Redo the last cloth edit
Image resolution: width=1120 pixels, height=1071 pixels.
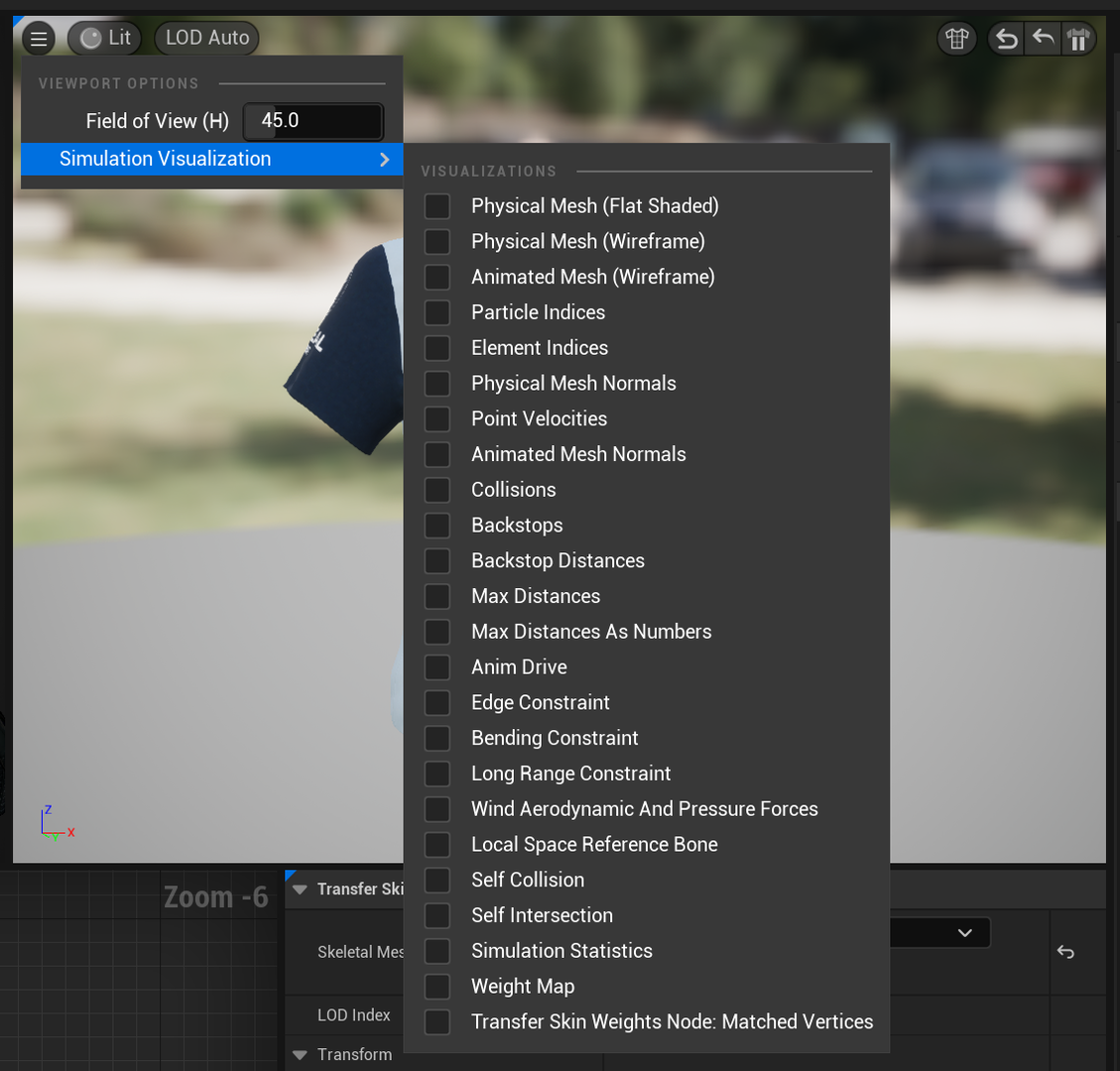(x=1042, y=38)
